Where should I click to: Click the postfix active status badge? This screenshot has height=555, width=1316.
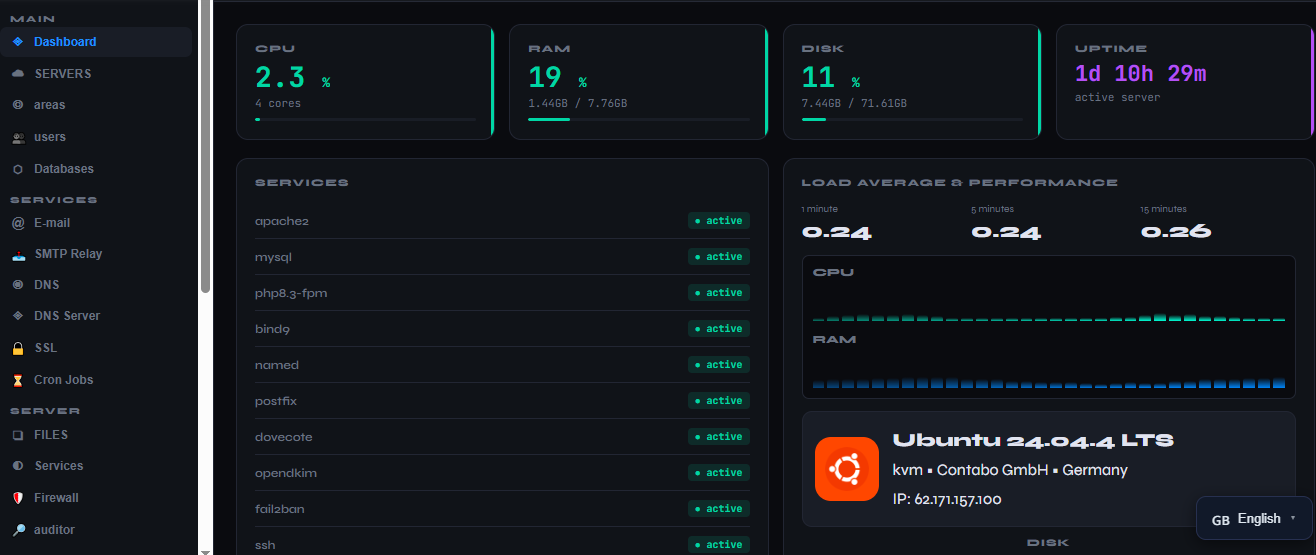[x=719, y=401]
